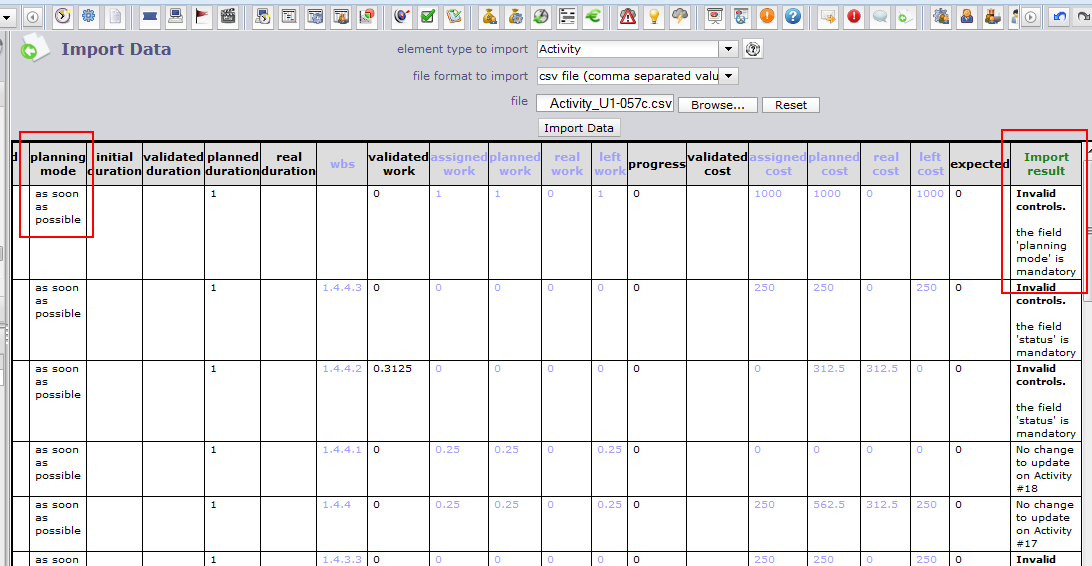Click the green euro currency icon

tap(593, 16)
